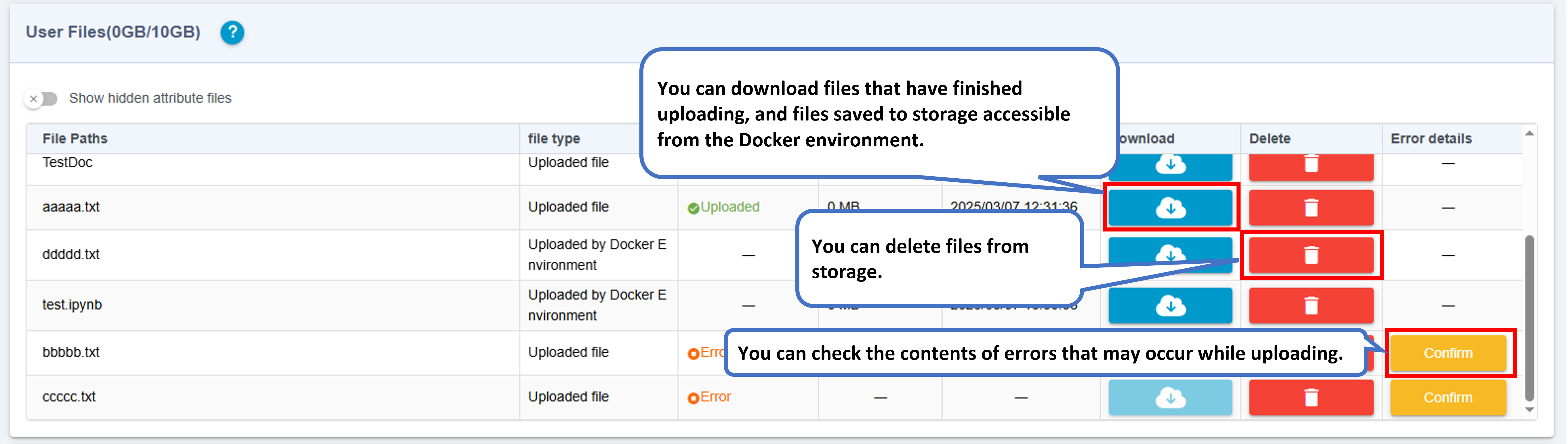Open the User Files help icon
1568x444 pixels.
pyautogui.click(x=232, y=32)
